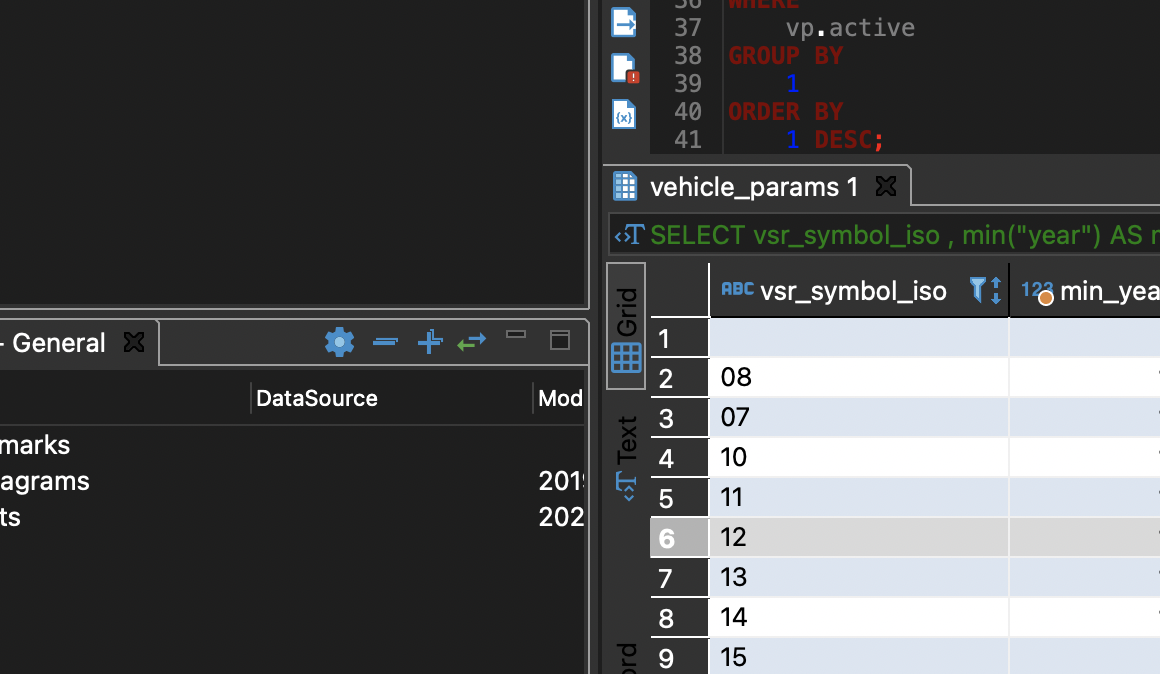The width and height of the screenshot is (1160, 674).
Task: Click the script with error badge icon
Action: [x=624, y=67]
